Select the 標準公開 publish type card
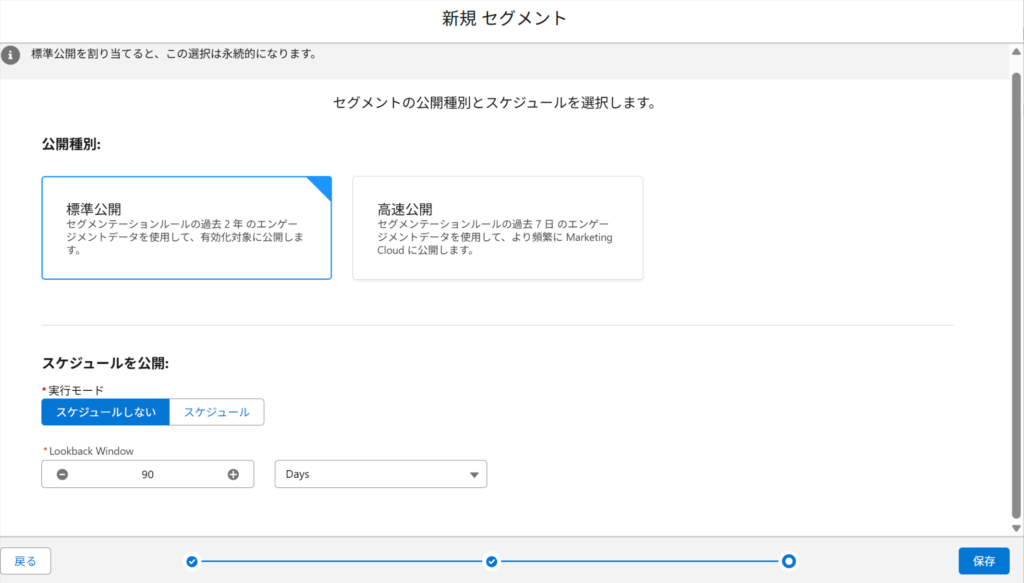 [x=187, y=228]
